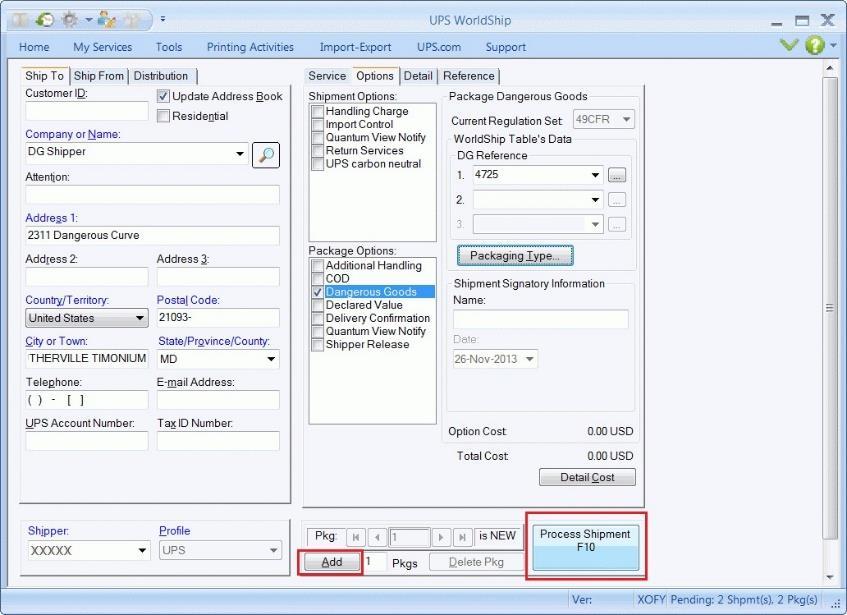Click the address book search magnifier icon

click(x=266, y=155)
